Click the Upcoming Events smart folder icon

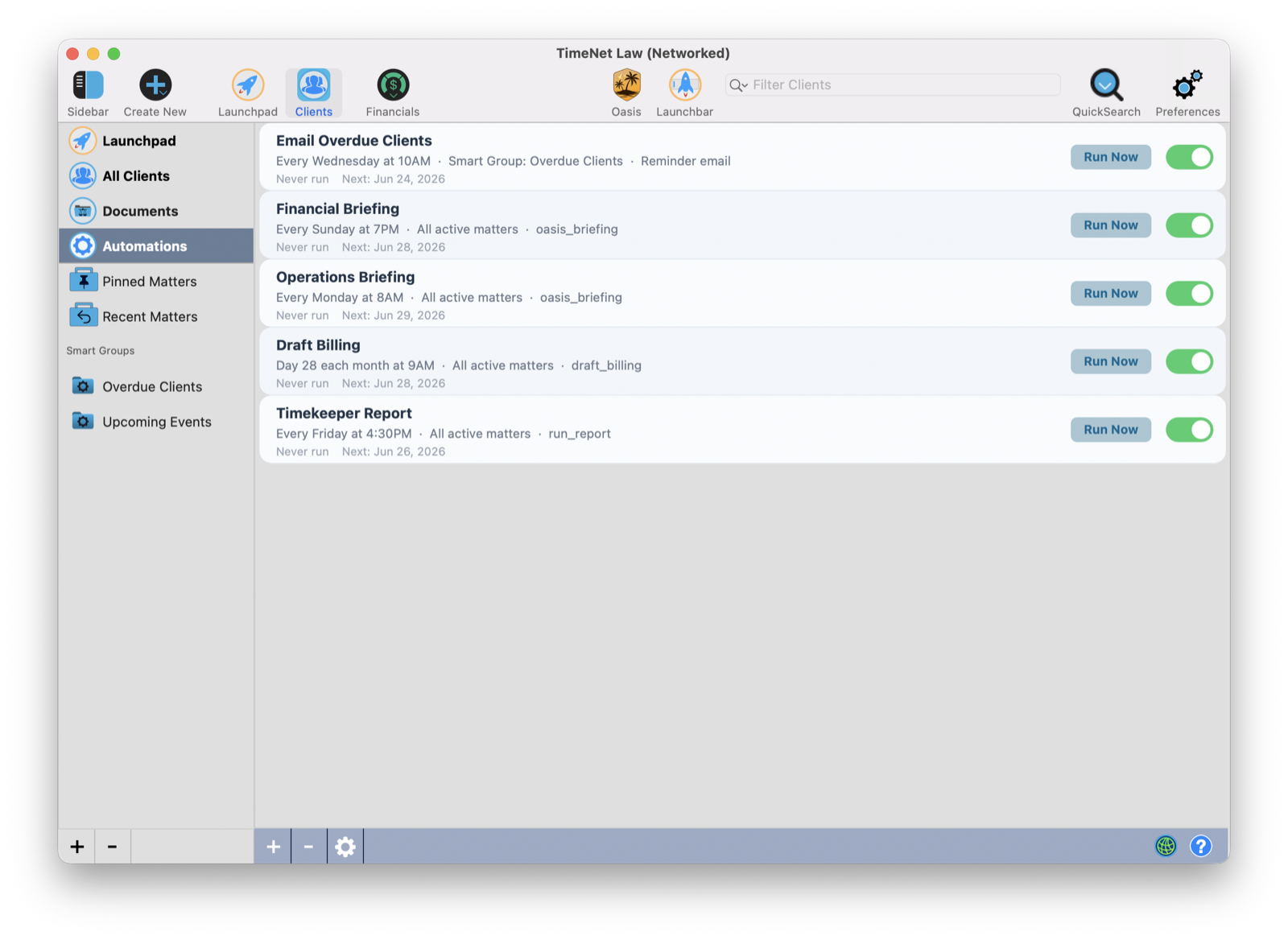[x=83, y=421]
